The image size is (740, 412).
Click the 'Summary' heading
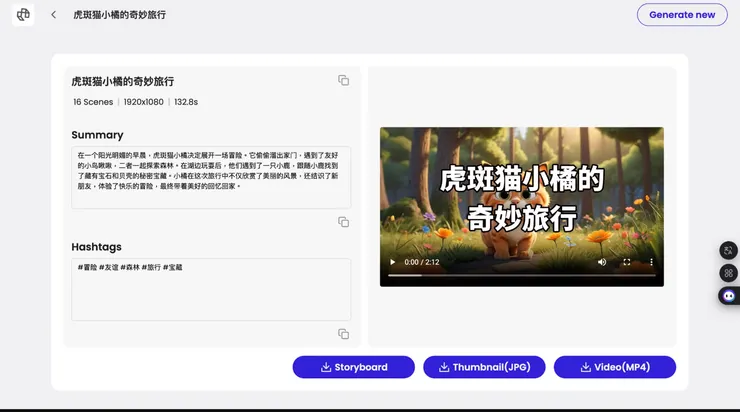pos(97,135)
